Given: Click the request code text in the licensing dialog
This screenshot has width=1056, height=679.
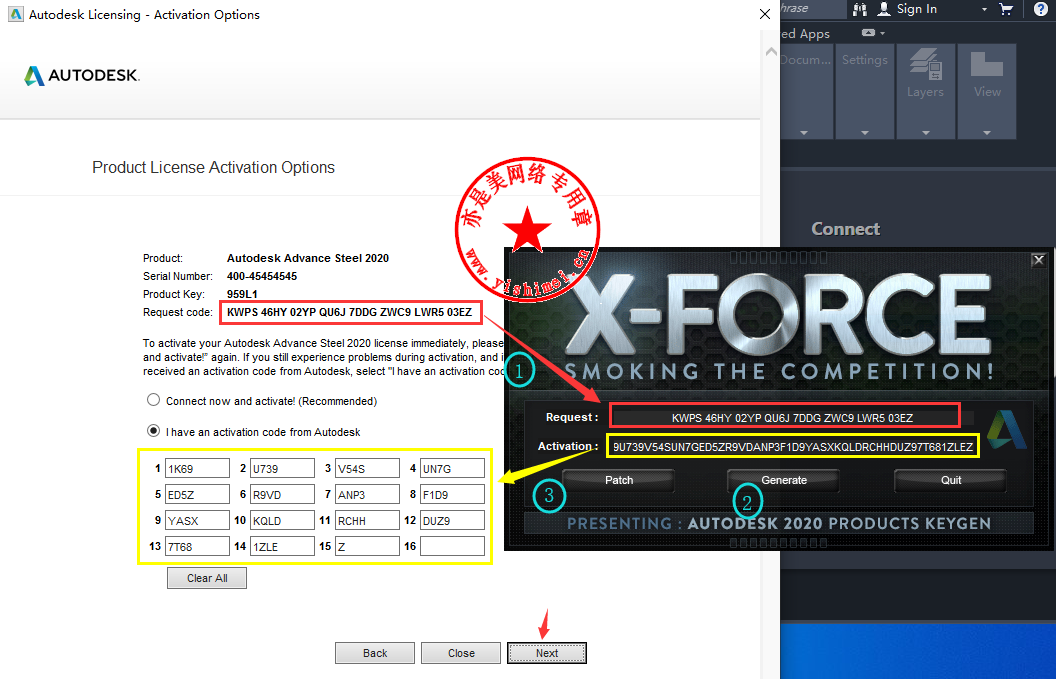Looking at the screenshot, I should pyautogui.click(x=350, y=312).
